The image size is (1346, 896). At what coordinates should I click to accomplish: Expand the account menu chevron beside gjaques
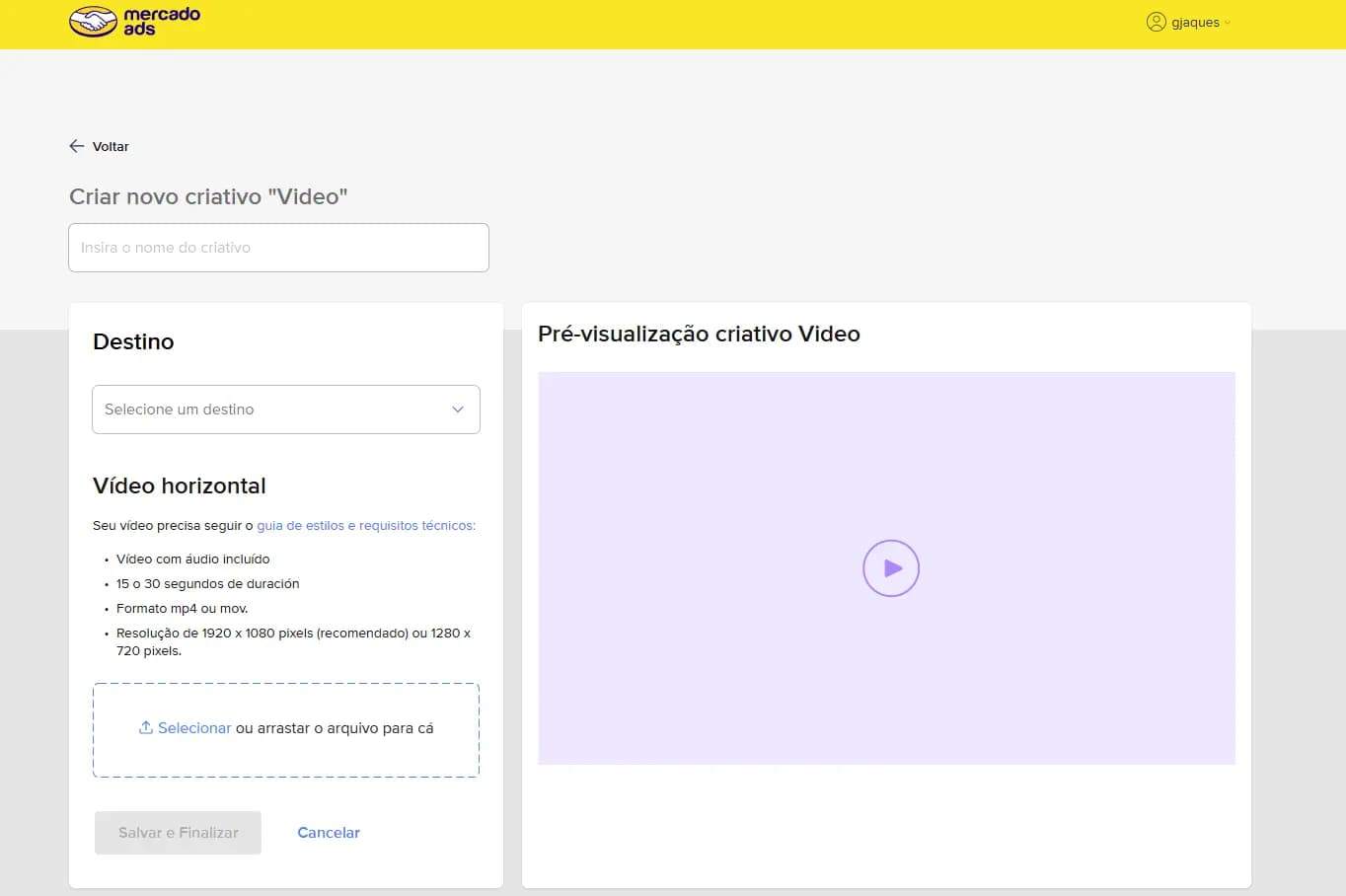(x=1228, y=23)
